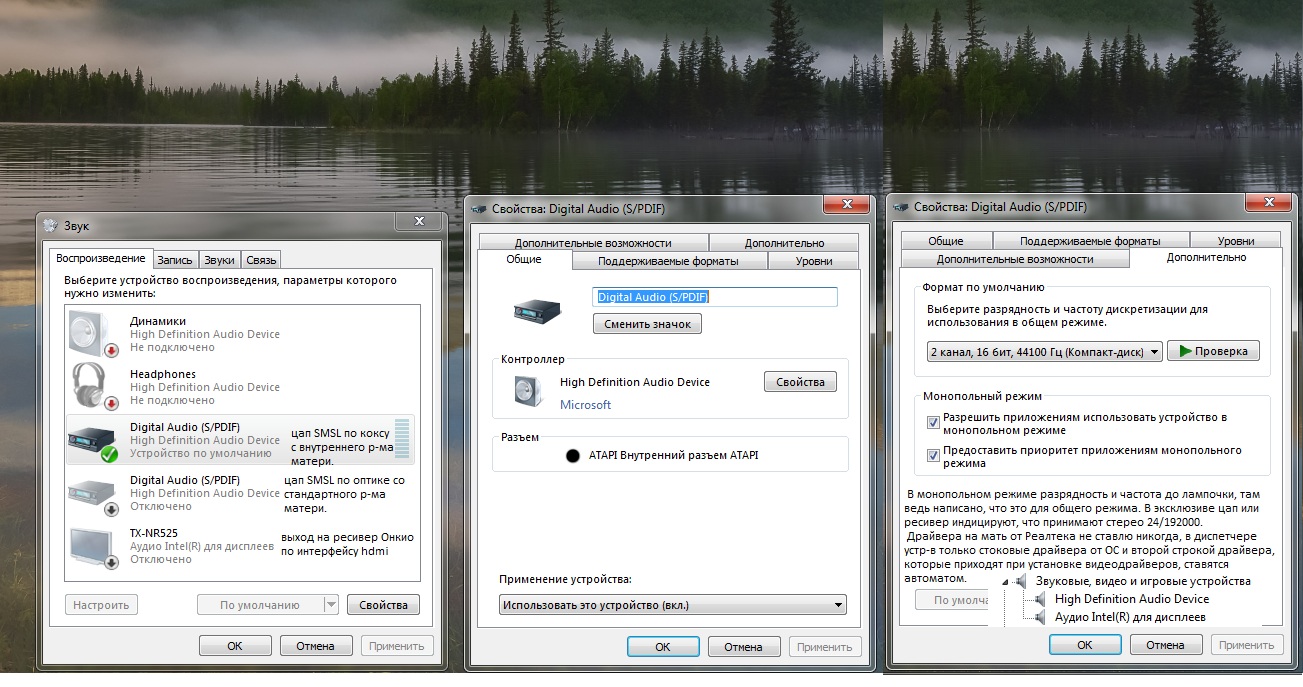The image size is (1303, 687).
Task: Click the High Definition Audio Device controller icon
Action: pyautogui.click(x=529, y=390)
